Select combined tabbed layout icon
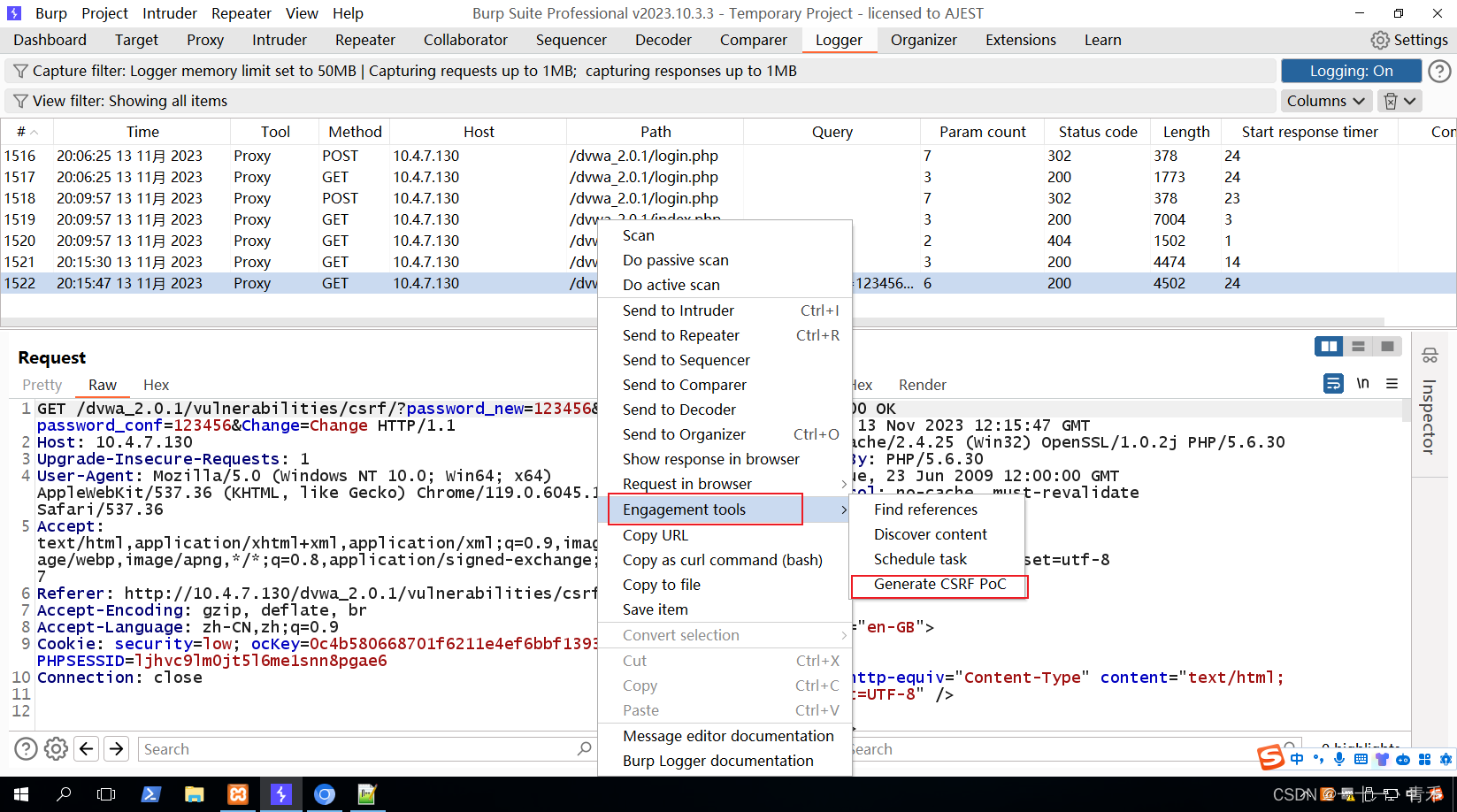The image size is (1457, 812). click(1387, 346)
